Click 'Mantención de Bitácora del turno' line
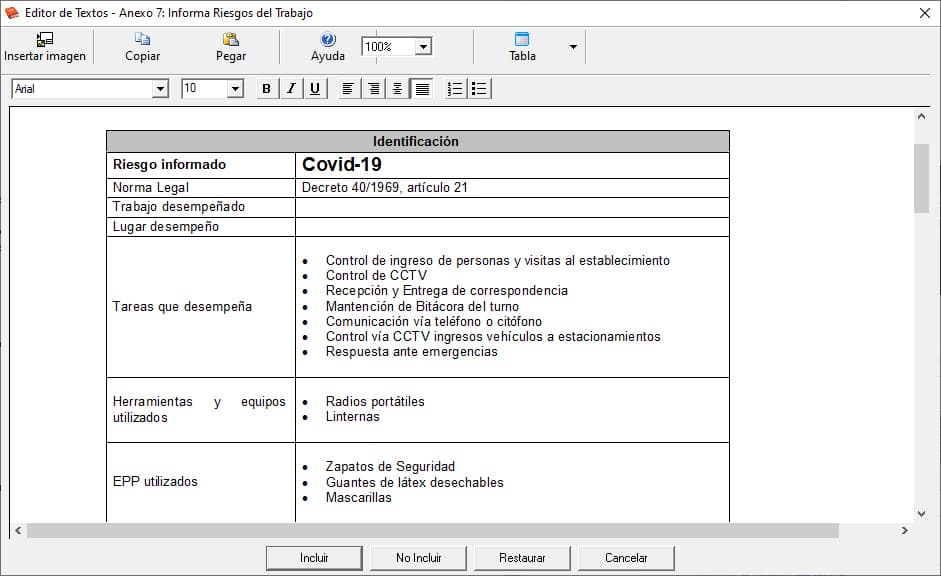Screen dimensions: 941x576 422,306
